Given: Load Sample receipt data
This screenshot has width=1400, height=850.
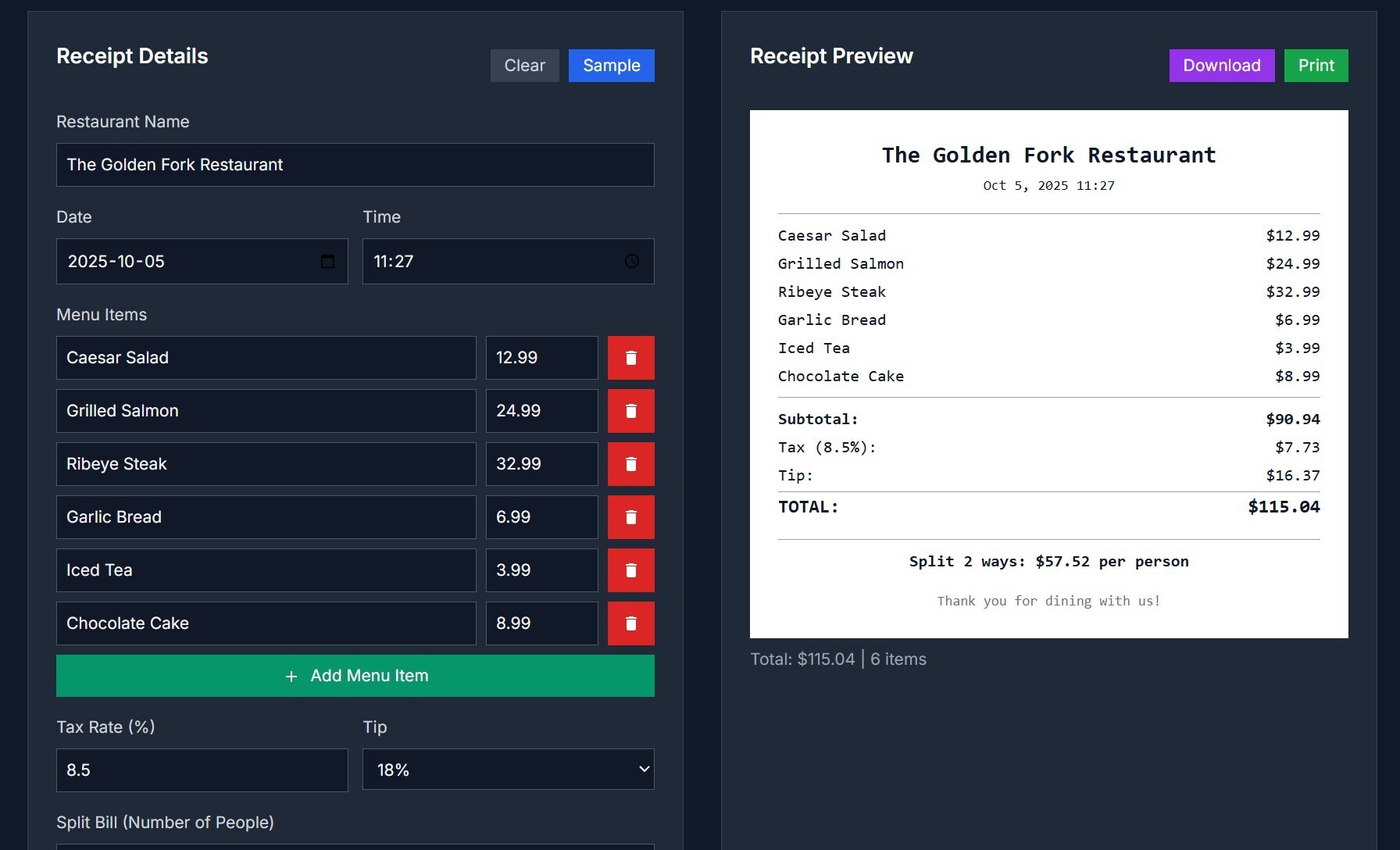Looking at the screenshot, I should pyautogui.click(x=611, y=66).
